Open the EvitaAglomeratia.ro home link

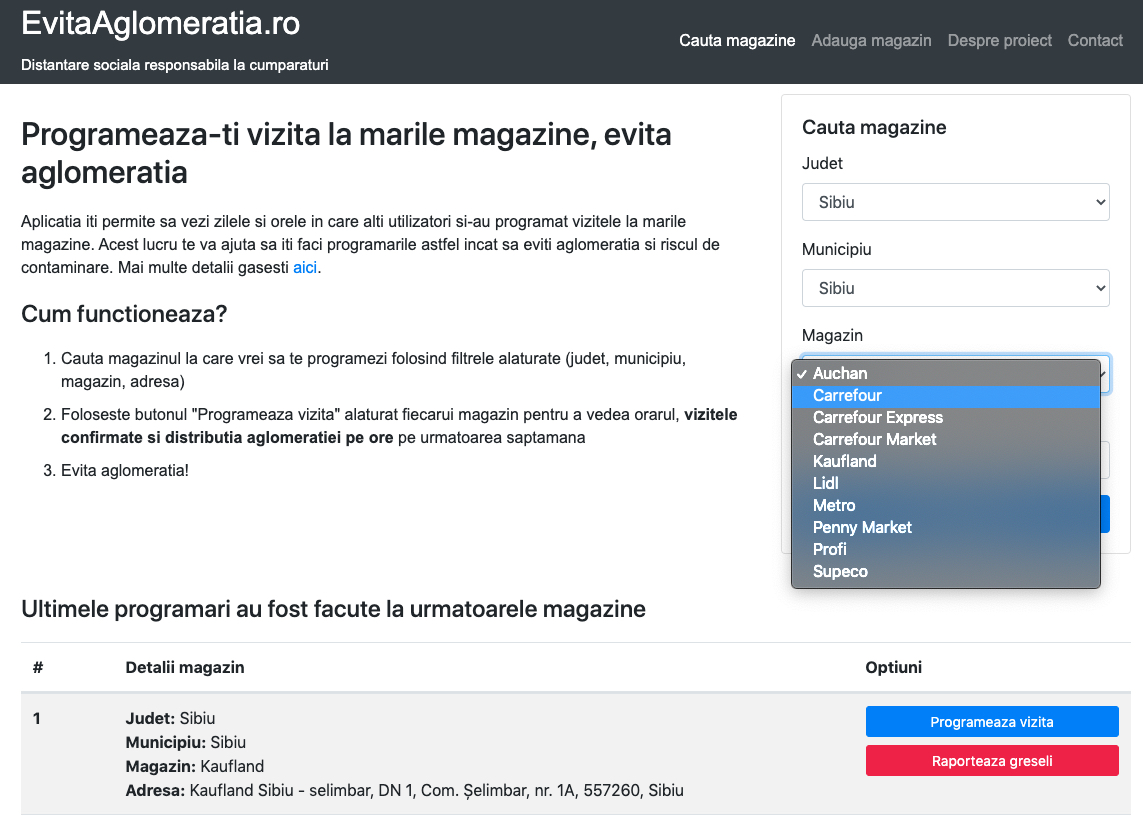pyautogui.click(x=160, y=23)
